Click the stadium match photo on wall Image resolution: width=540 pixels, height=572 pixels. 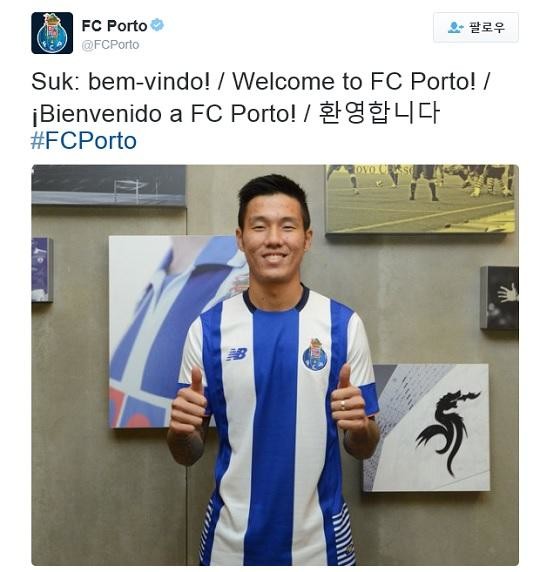pos(420,199)
